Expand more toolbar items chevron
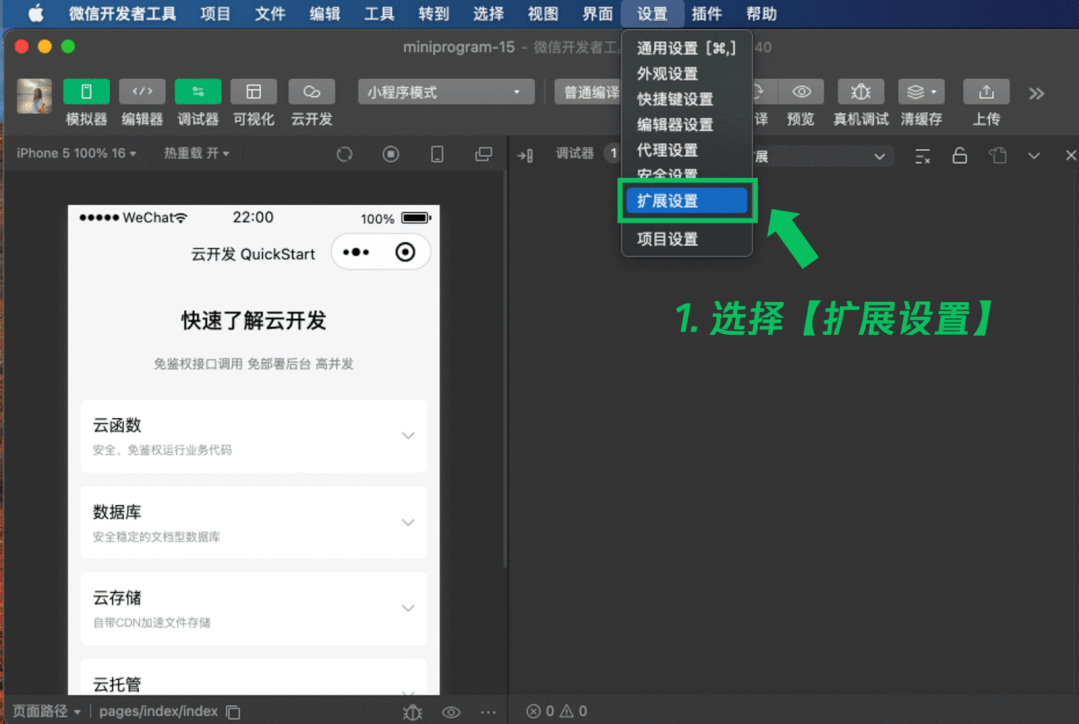Image resolution: width=1079 pixels, height=724 pixels. tap(1036, 94)
